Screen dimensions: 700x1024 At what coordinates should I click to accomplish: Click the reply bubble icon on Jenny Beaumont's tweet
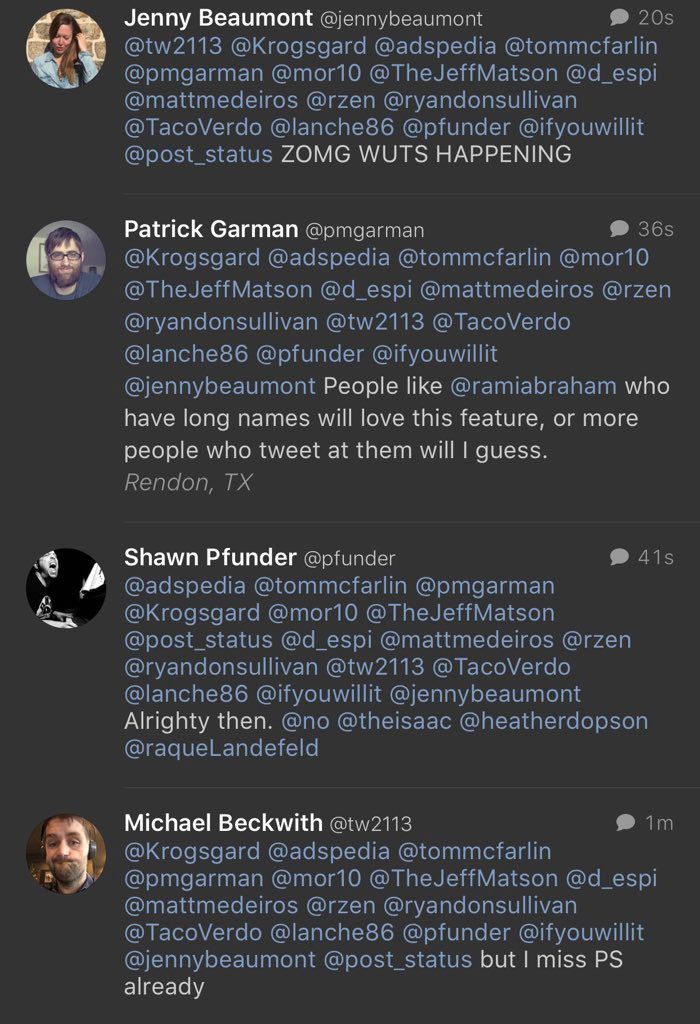click(619, 18)
